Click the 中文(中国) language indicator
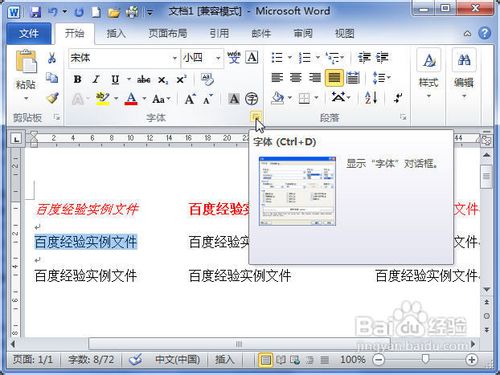 (x=178, y=359)
